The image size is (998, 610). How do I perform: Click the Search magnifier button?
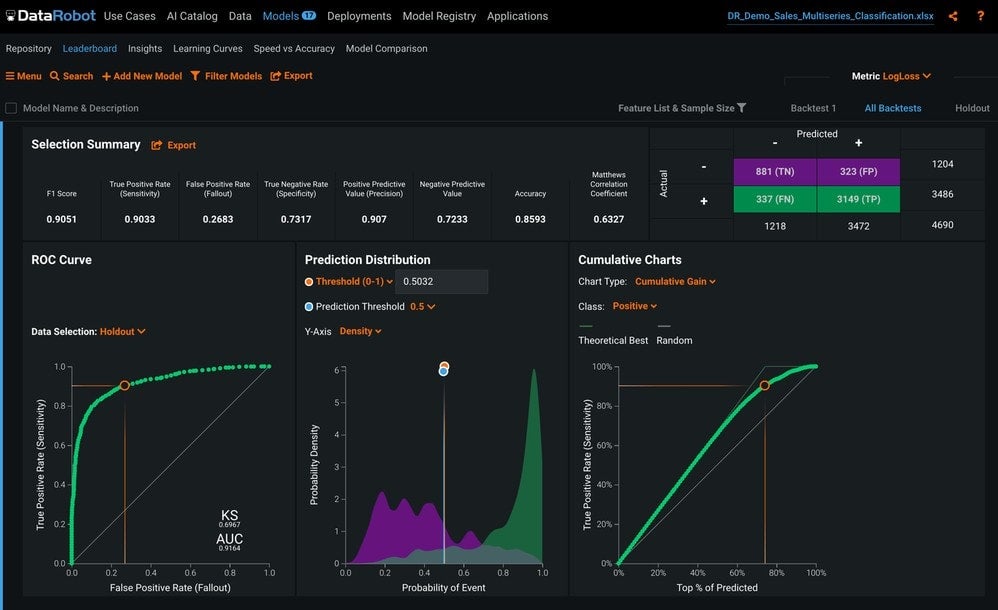(71, 76)
